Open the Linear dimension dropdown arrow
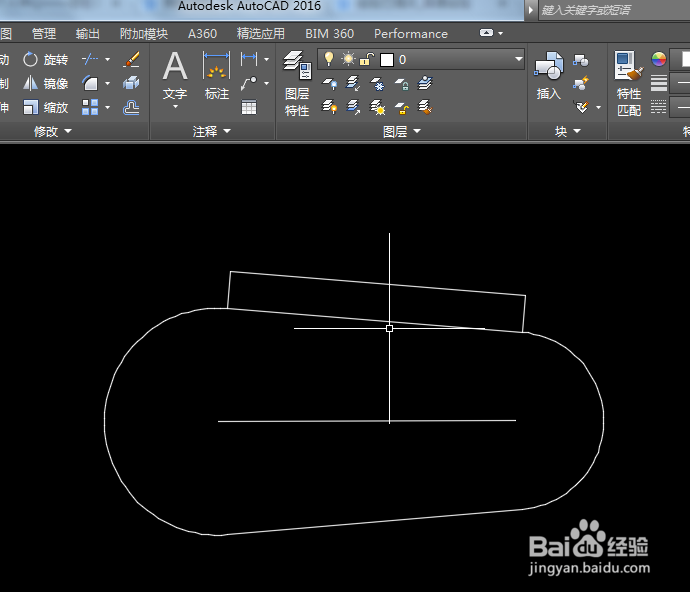 coord(266,59)
